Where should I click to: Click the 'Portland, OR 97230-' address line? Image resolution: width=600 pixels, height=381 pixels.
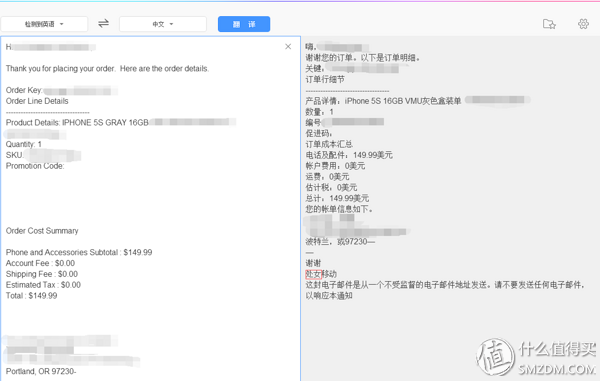(x=41, y=371)
